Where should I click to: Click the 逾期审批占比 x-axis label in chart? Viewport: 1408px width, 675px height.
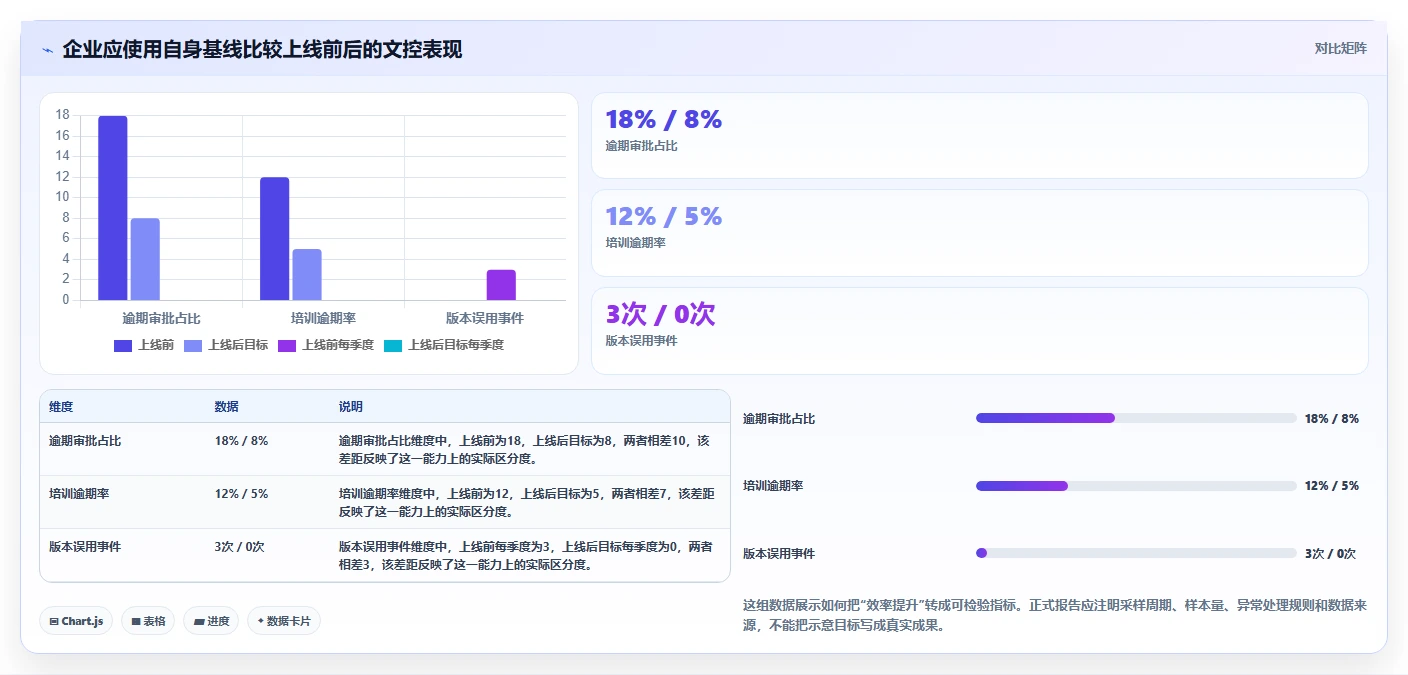161,319
